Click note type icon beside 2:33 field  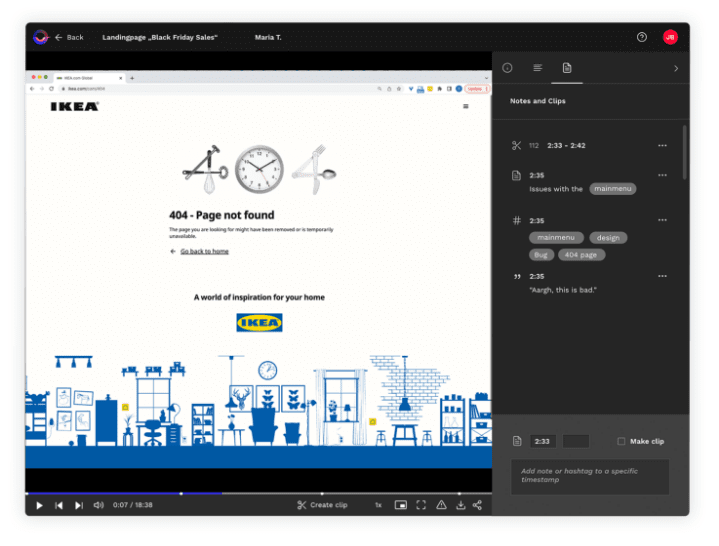click(517, 441)
